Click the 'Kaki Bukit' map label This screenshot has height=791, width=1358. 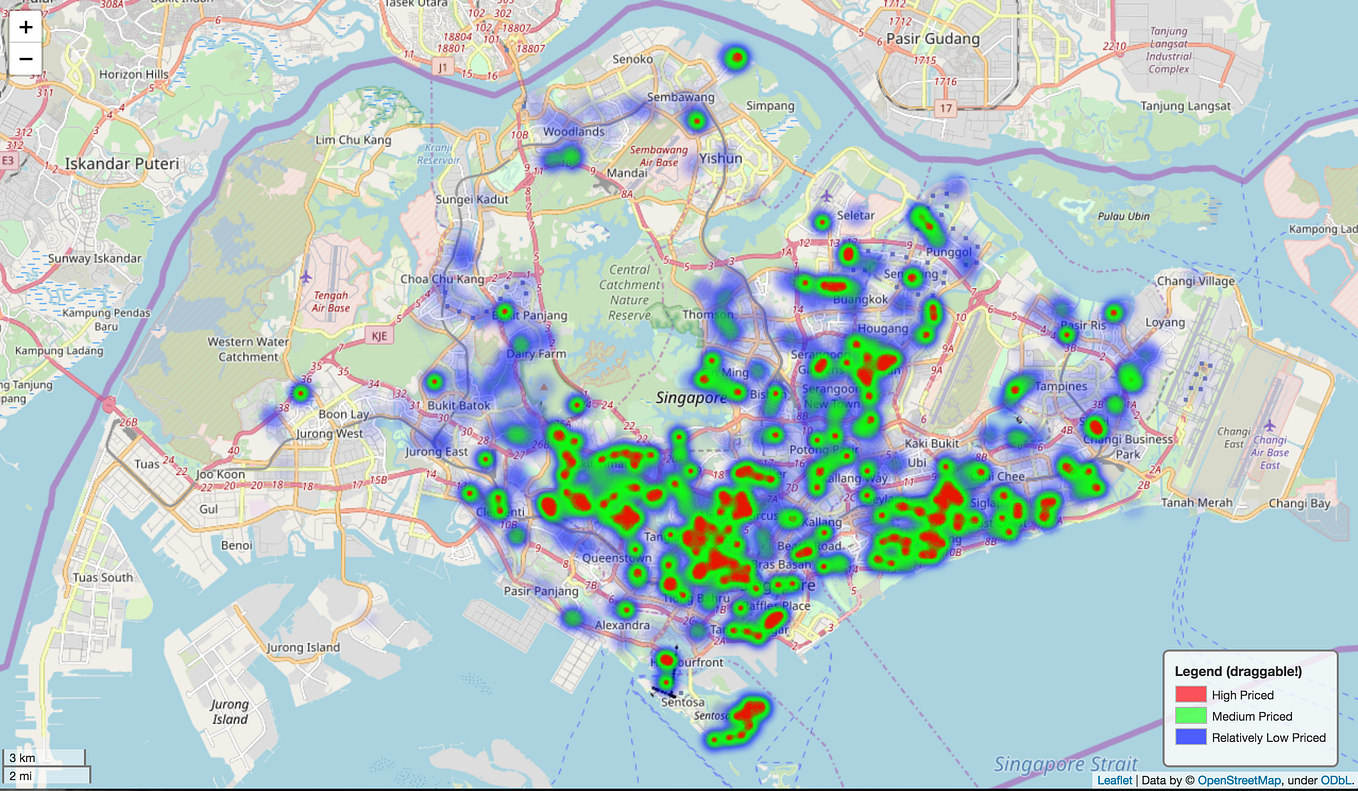pyautogui.click(x=931, y=443)
